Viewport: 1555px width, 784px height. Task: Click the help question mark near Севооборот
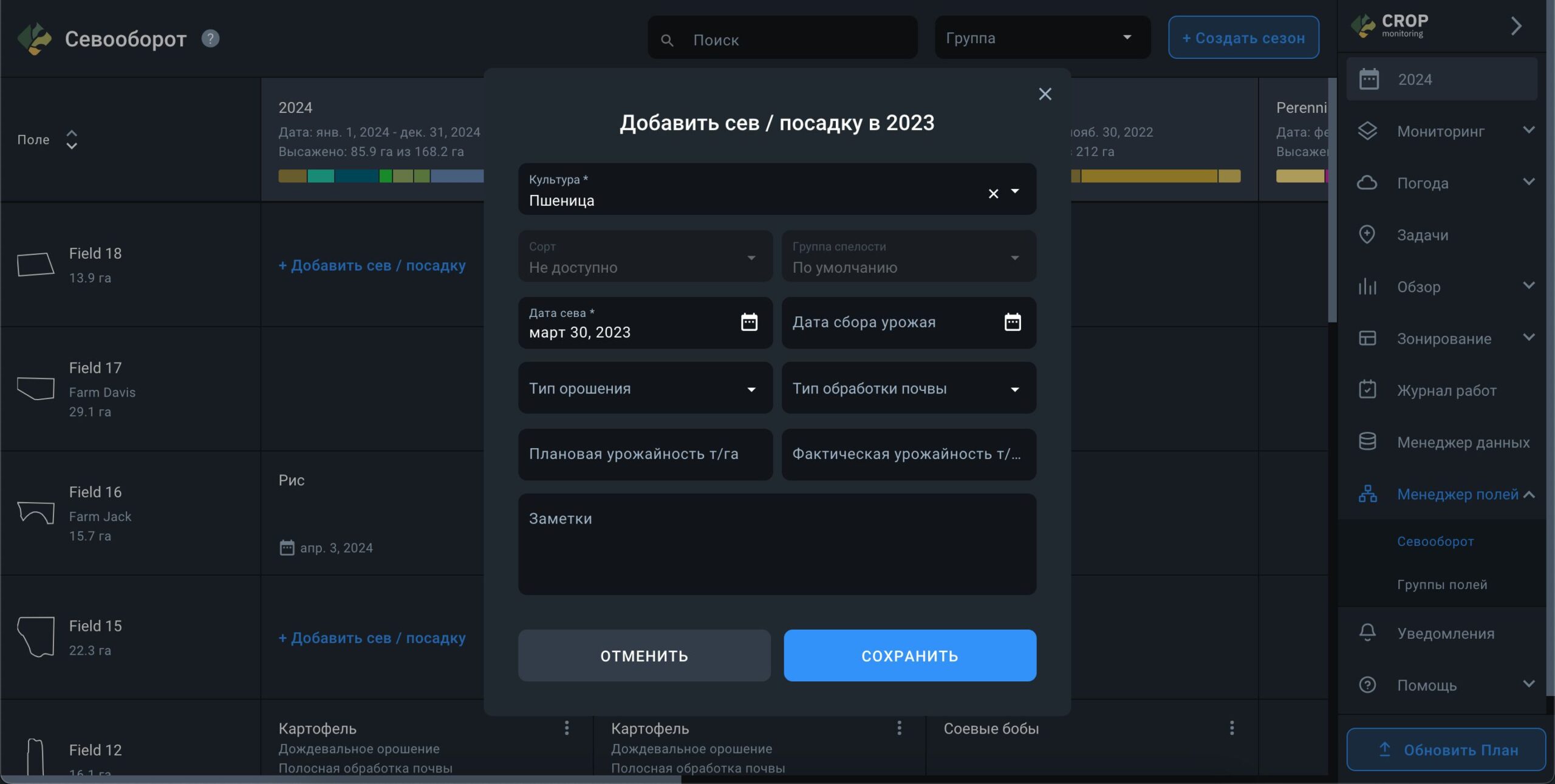pyautogui.click(x=210, y=39)
